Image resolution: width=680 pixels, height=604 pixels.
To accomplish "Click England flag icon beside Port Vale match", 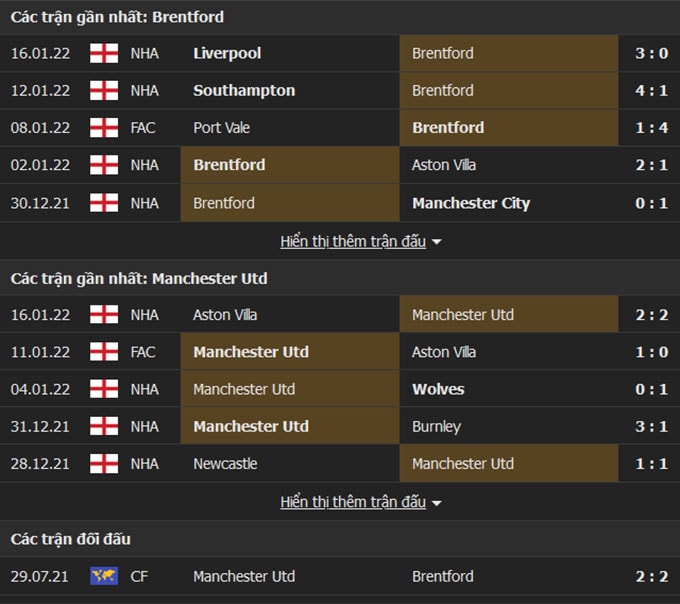I will coord(104,128).
